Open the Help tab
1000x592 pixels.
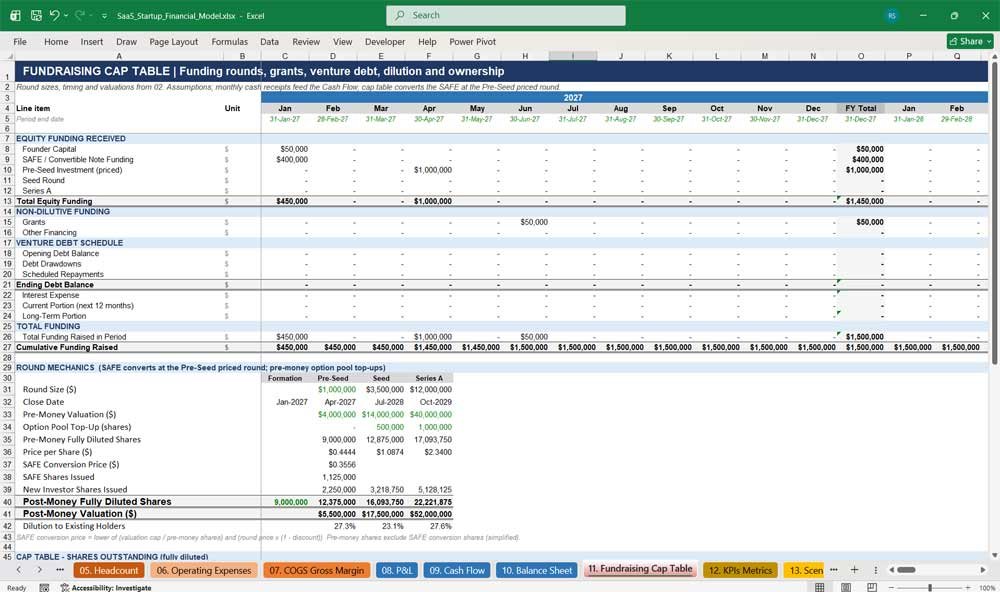point(427,41)
